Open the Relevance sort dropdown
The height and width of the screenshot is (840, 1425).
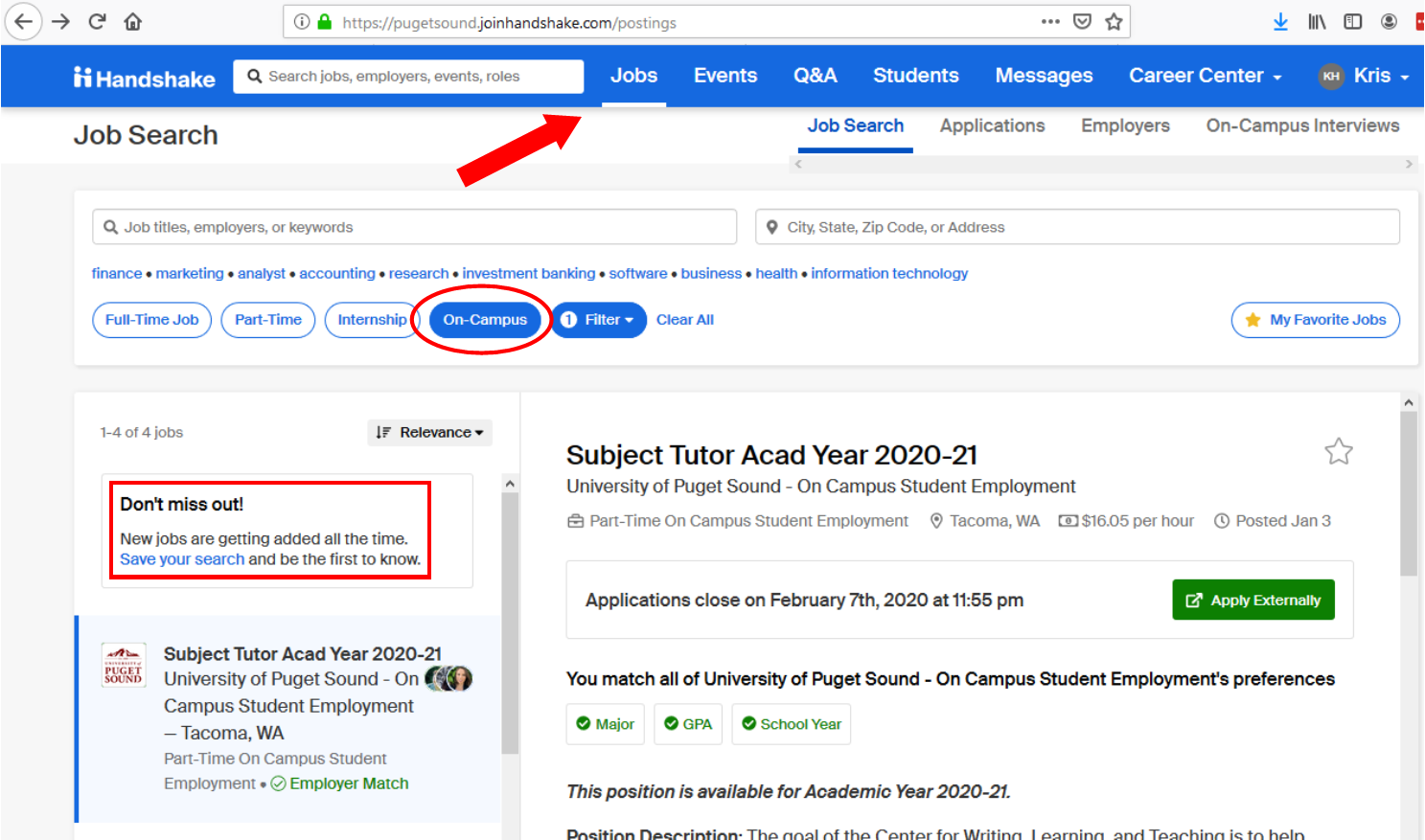(430, 433)
